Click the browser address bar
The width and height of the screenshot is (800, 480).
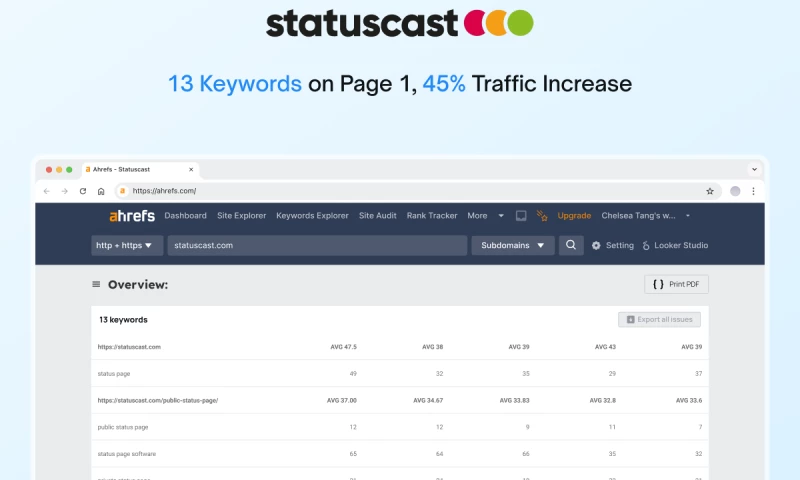(x=417, y=191)
